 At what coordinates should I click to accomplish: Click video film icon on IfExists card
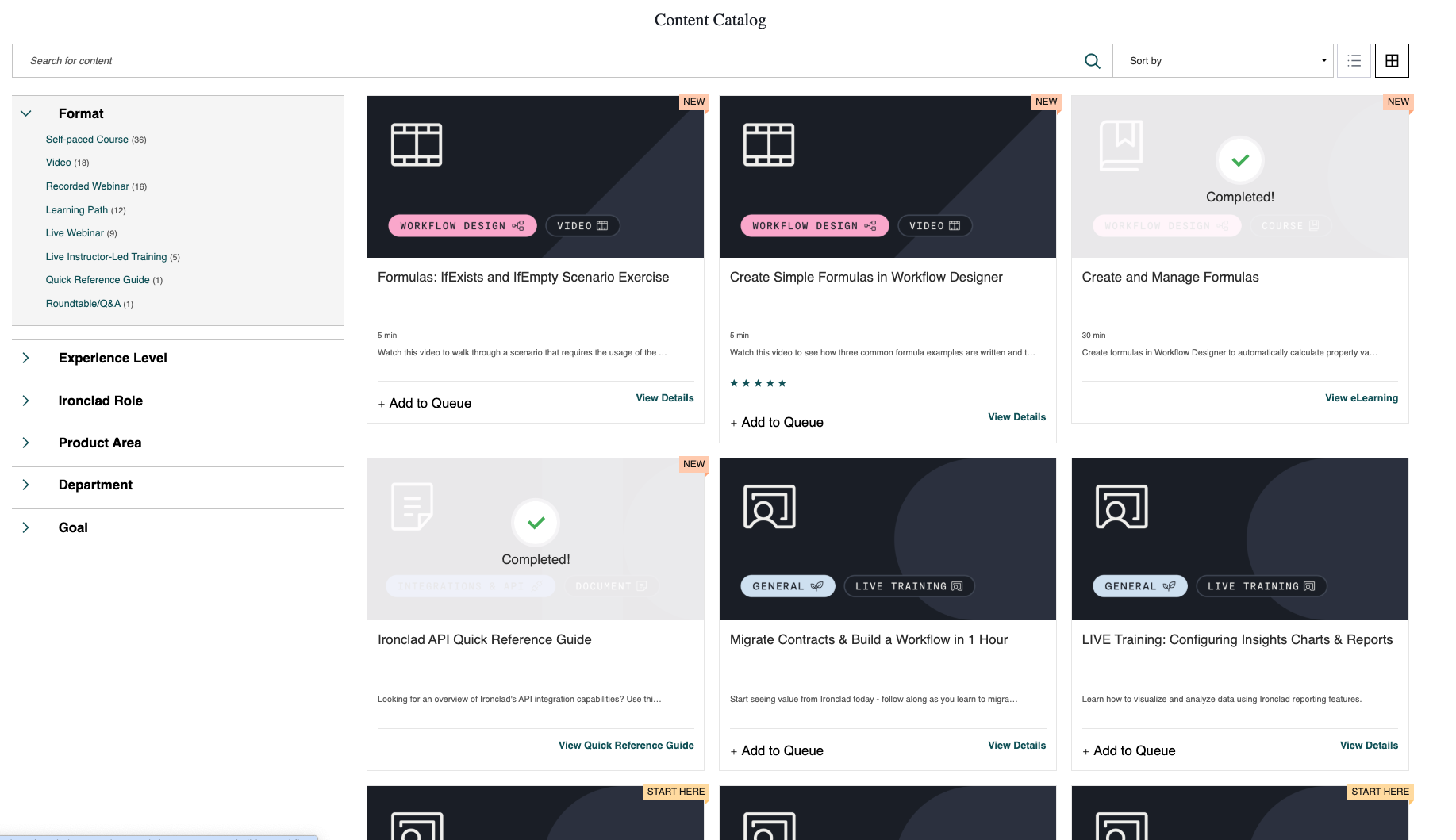tap(417, 144)
